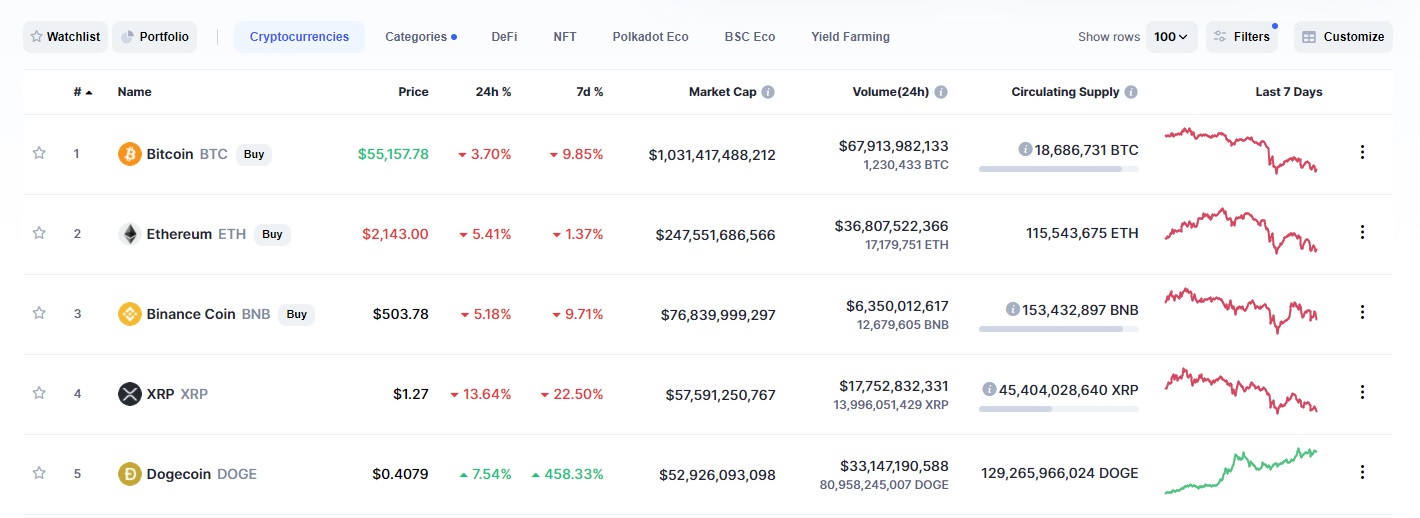Open the Portfolio button
This screenshot has width=1420, height=518.
(x=155, y=37)
